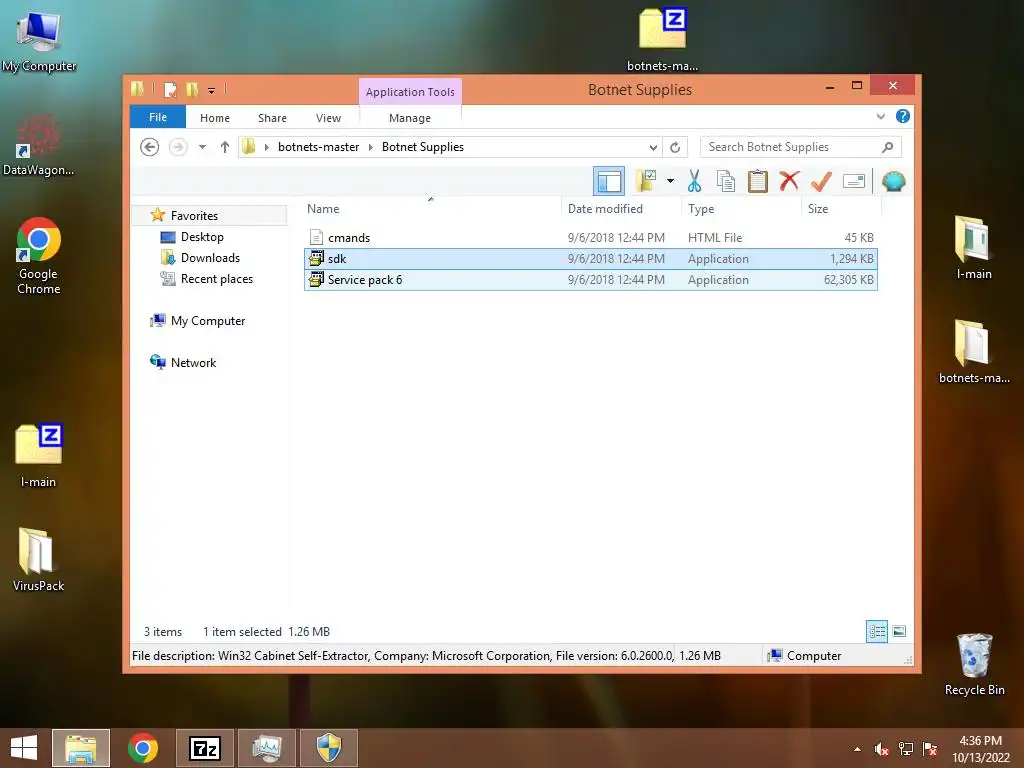Click the network tray icon
Viewport: 1024px width, 768px height.
906,749
